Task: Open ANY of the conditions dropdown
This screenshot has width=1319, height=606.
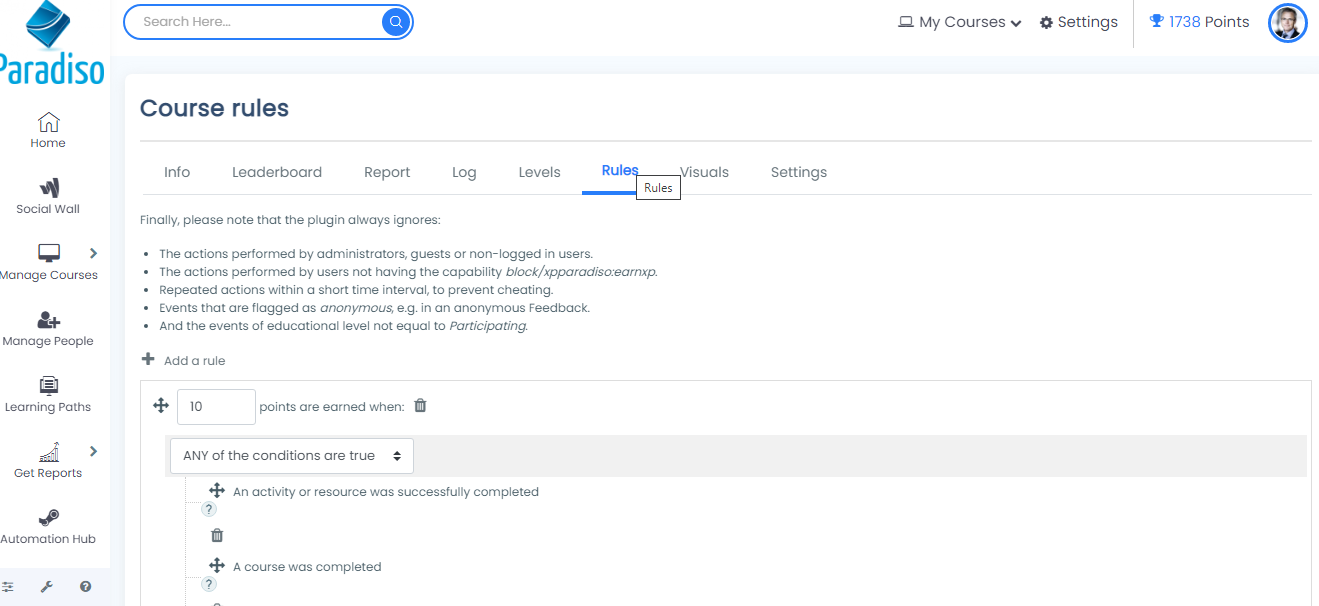Action: [x=291, y=455]
